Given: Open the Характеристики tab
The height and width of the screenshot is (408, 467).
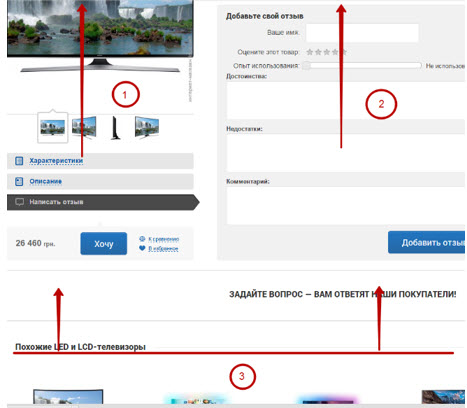Looking at the screenshot, I should (100, 161).
